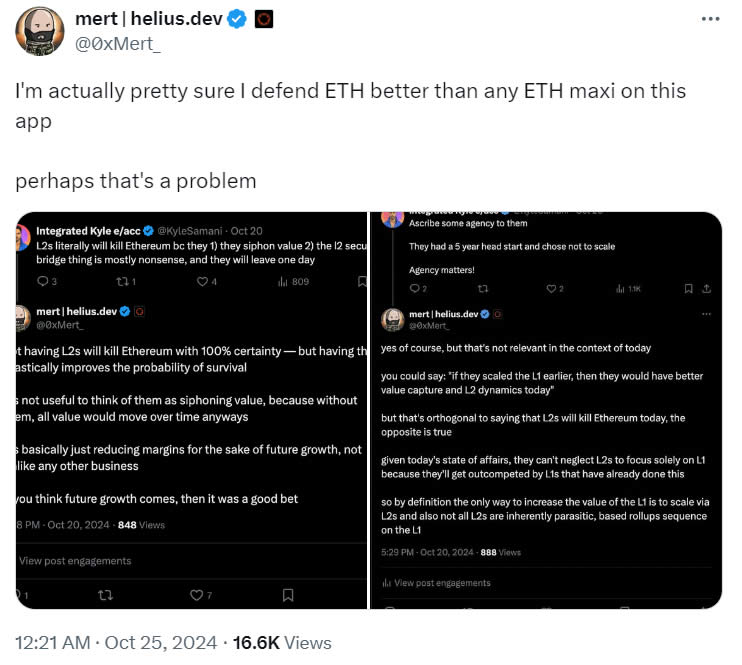Open the more options menu on mert's post
The height and width of the screenshot is (665, 742).
pyautogui.click(x=709, y=19)
